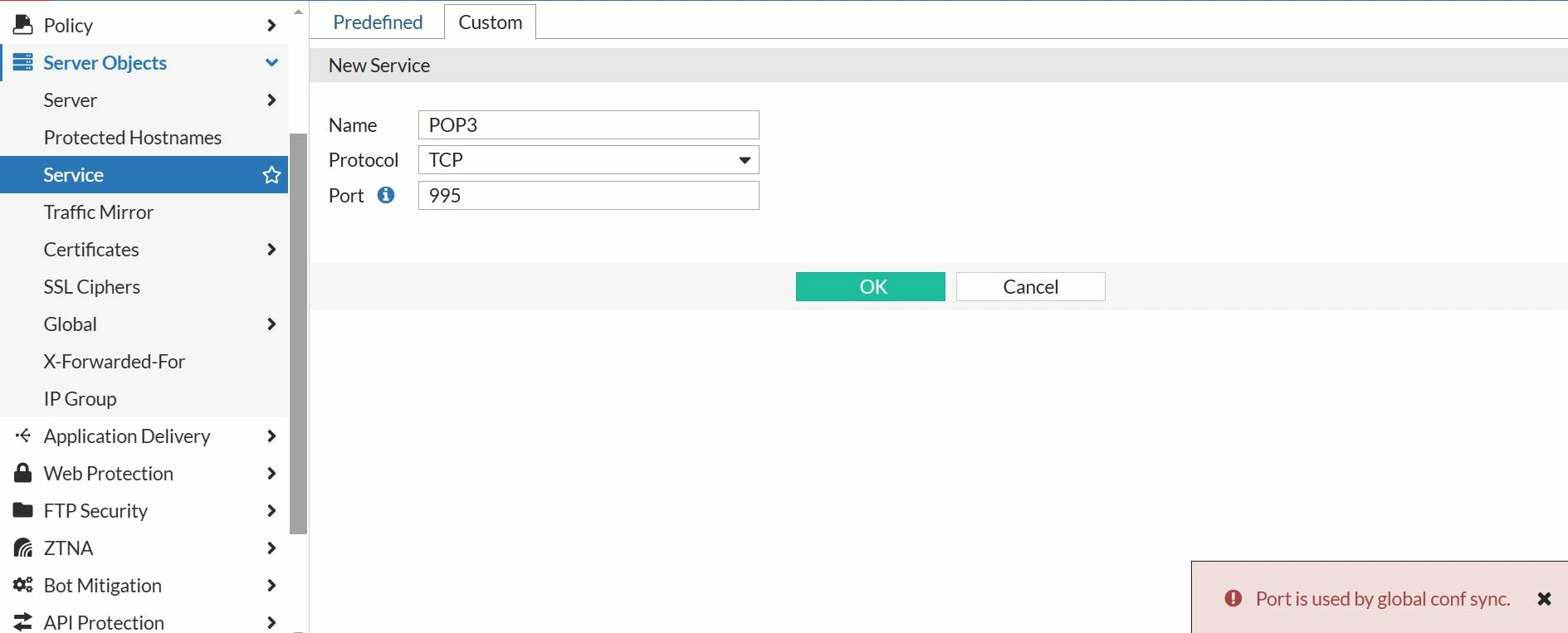The width and height of the screenshot is (1568, 633).
Task: Expand the Certificates submenu chevron
Action: (x=271, y=250)
